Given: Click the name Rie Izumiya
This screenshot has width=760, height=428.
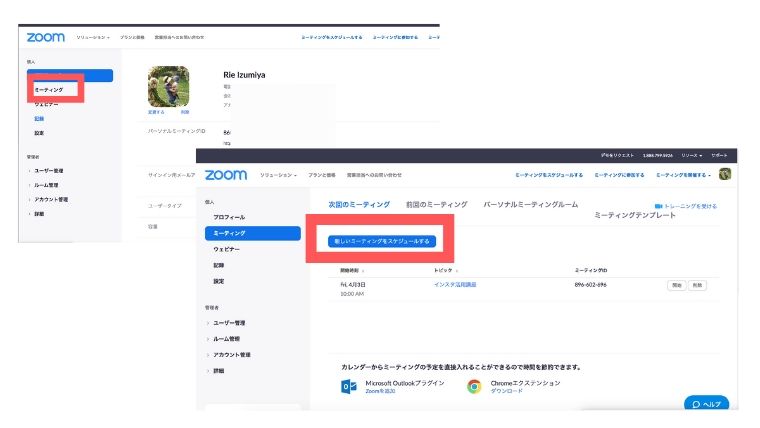Looking at the screenshot, I should click(244, 75).
